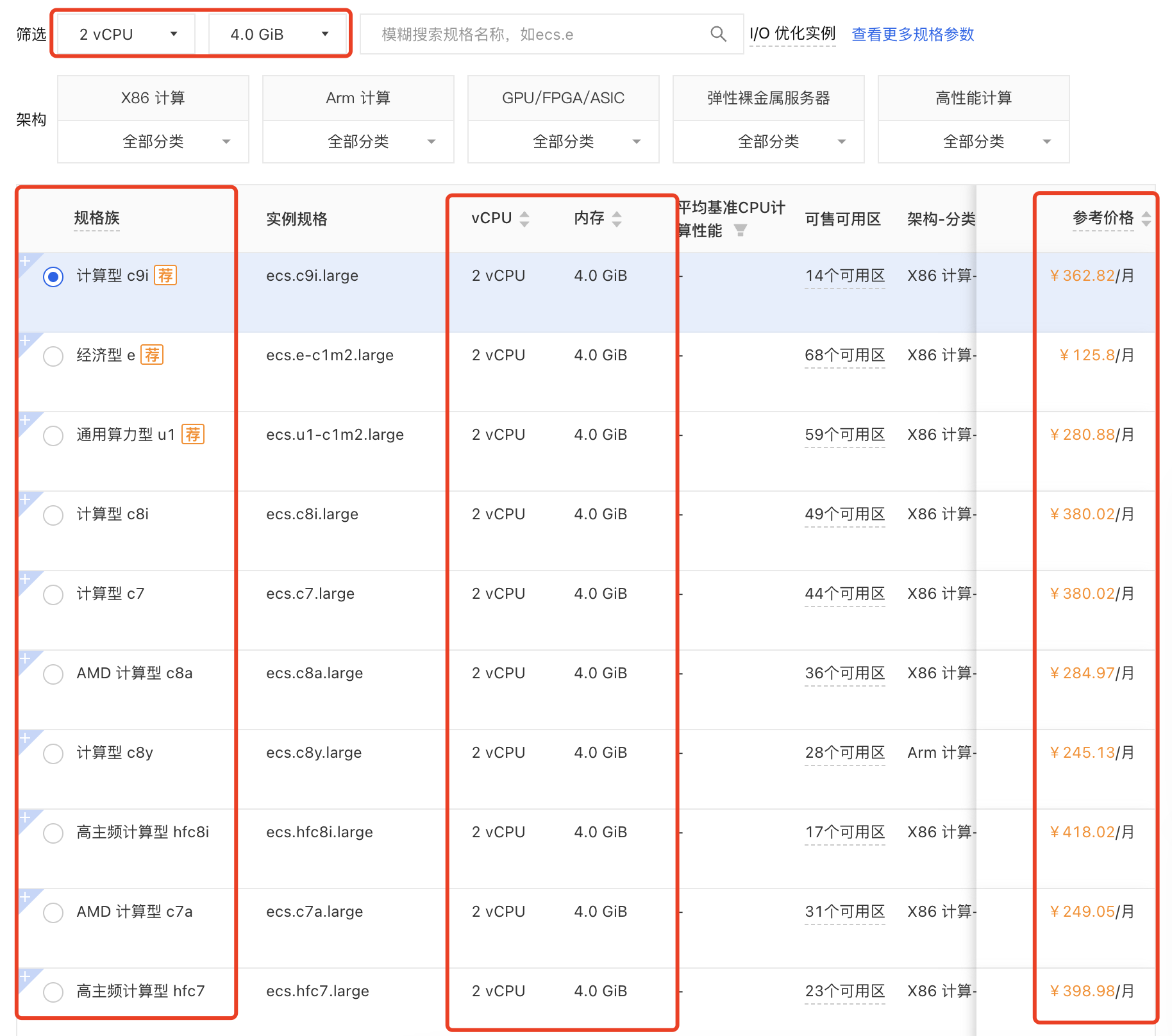
Task: Select the 经济型 e radio button
Action: click(x=53, y=356)
